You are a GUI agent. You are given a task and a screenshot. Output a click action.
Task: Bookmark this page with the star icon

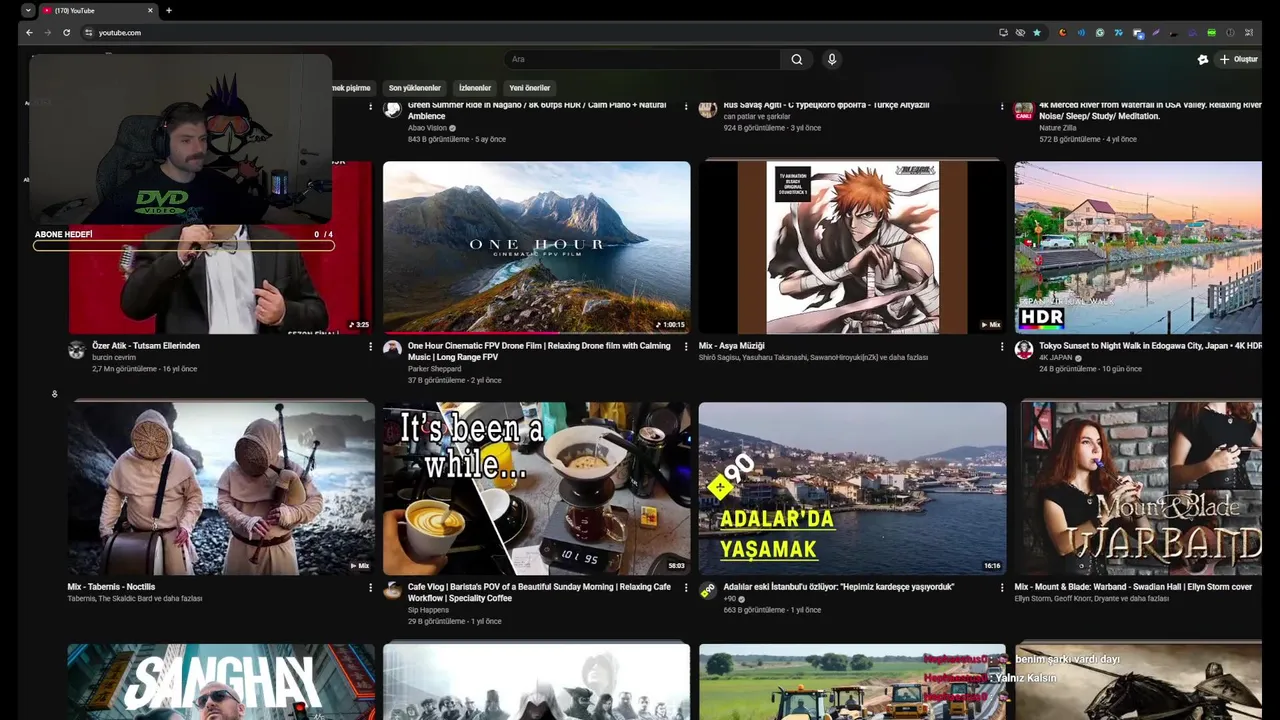click(x=1037, y=33)
